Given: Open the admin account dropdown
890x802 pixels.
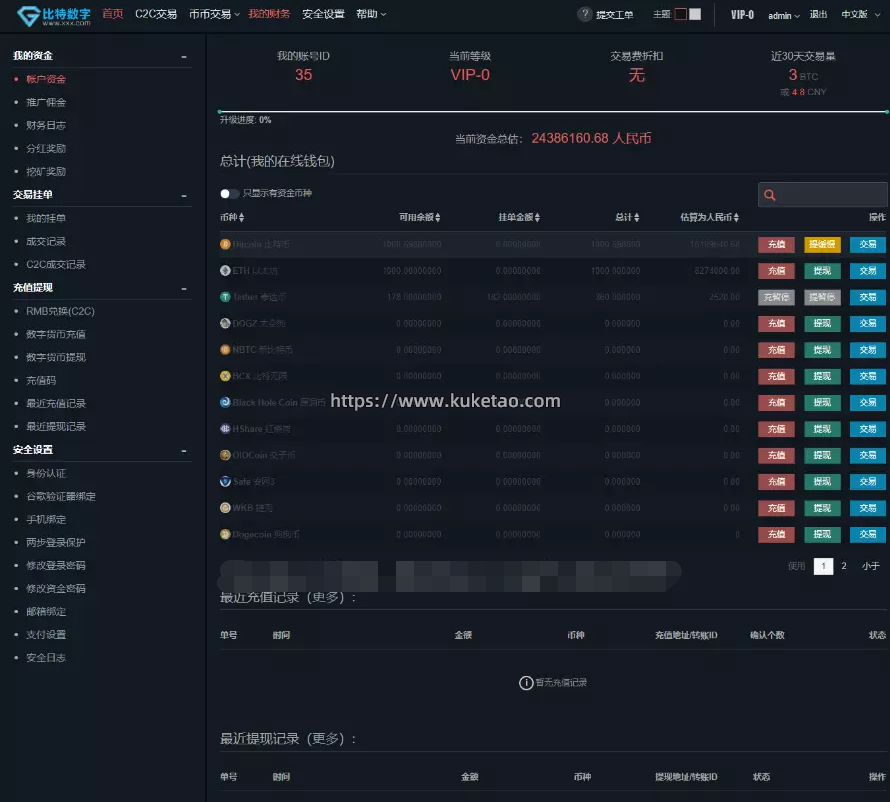Looking at the screenshot, I should click(784, 15).
